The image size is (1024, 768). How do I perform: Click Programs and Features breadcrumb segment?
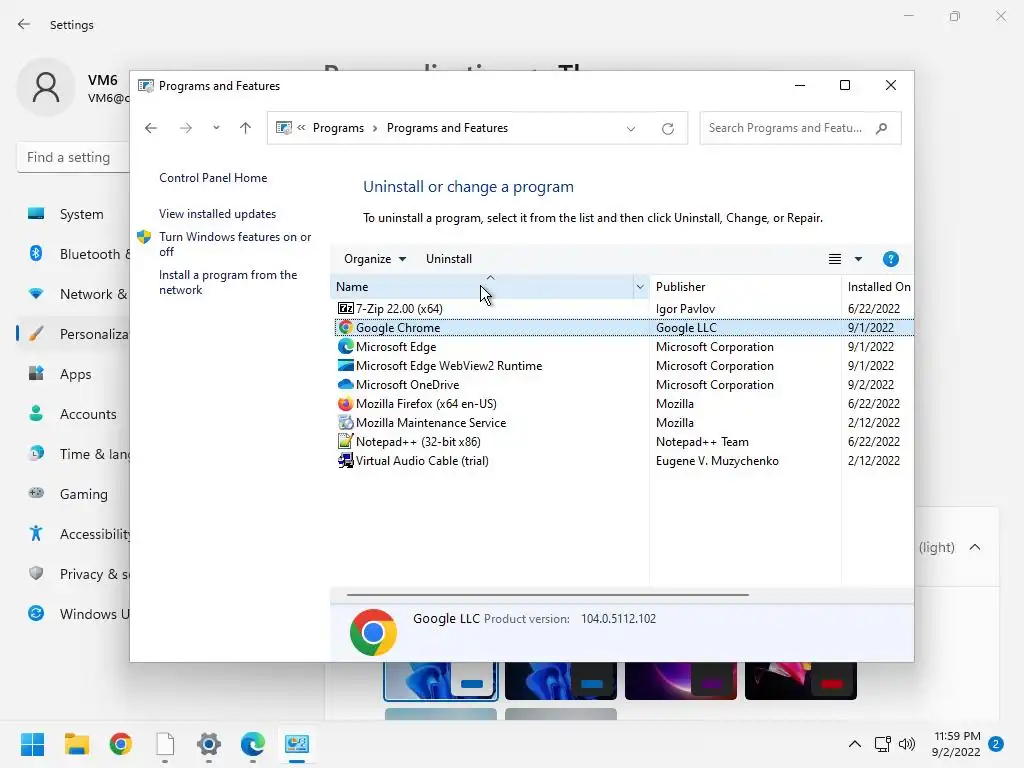447,128
